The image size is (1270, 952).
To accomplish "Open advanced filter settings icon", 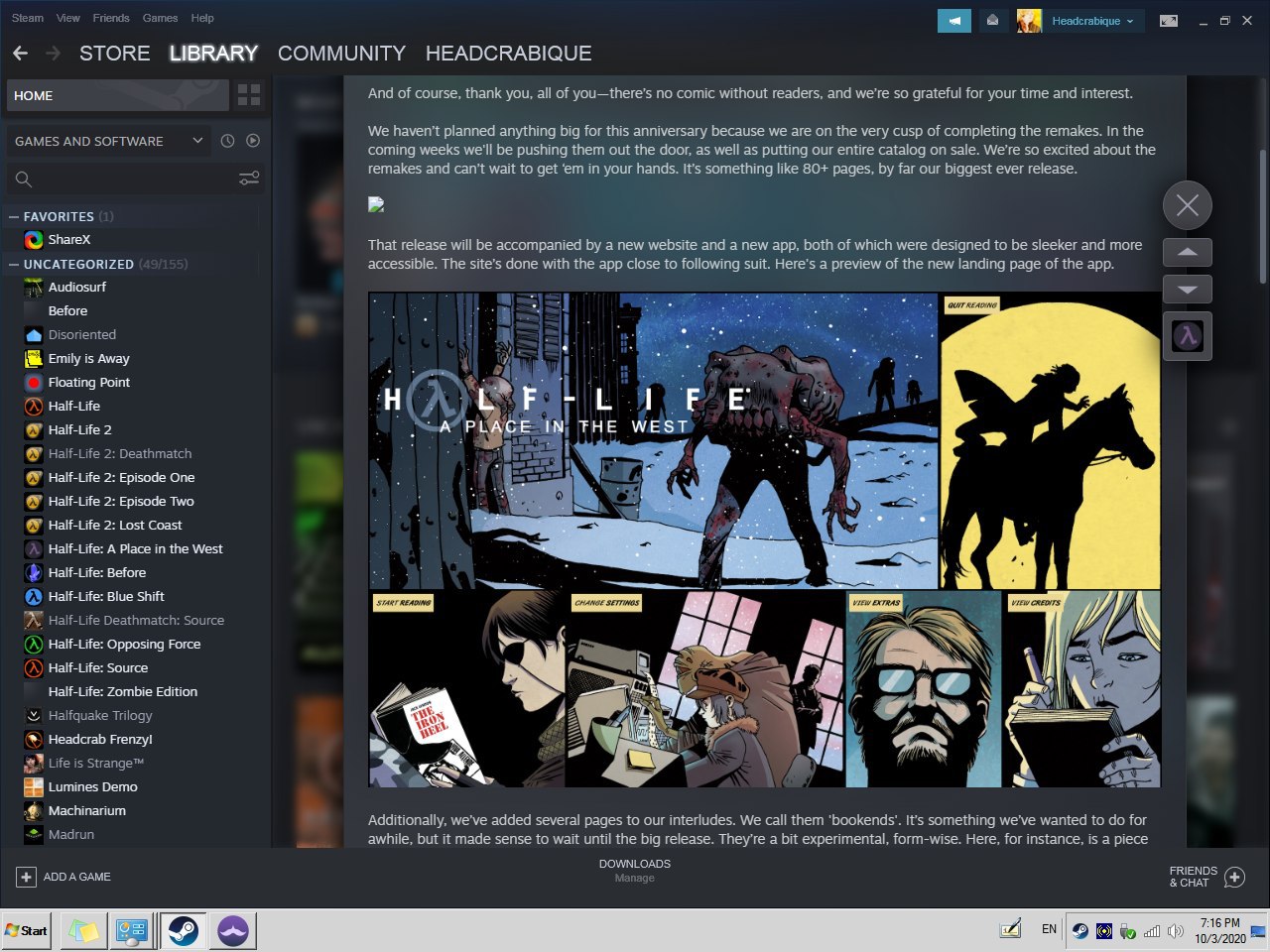I will (x=249, y=178).
